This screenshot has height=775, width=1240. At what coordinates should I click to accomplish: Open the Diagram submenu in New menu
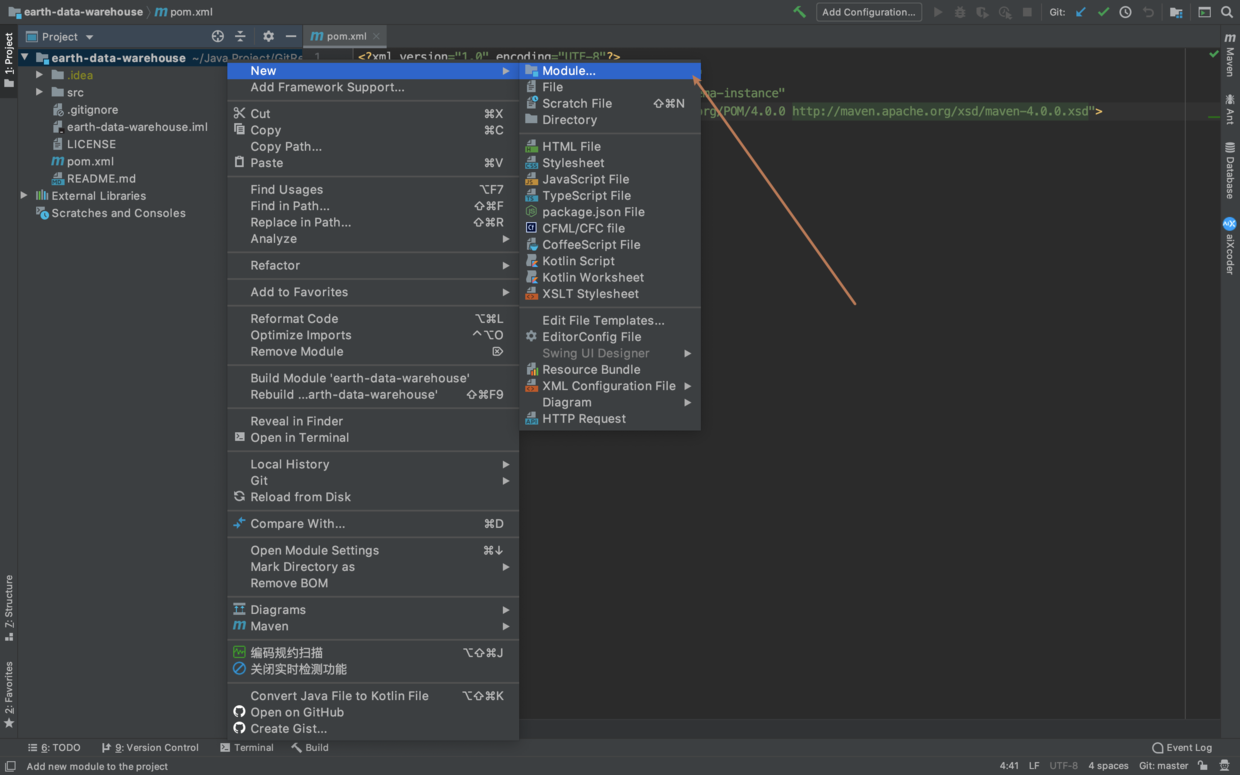click(610, 402)
